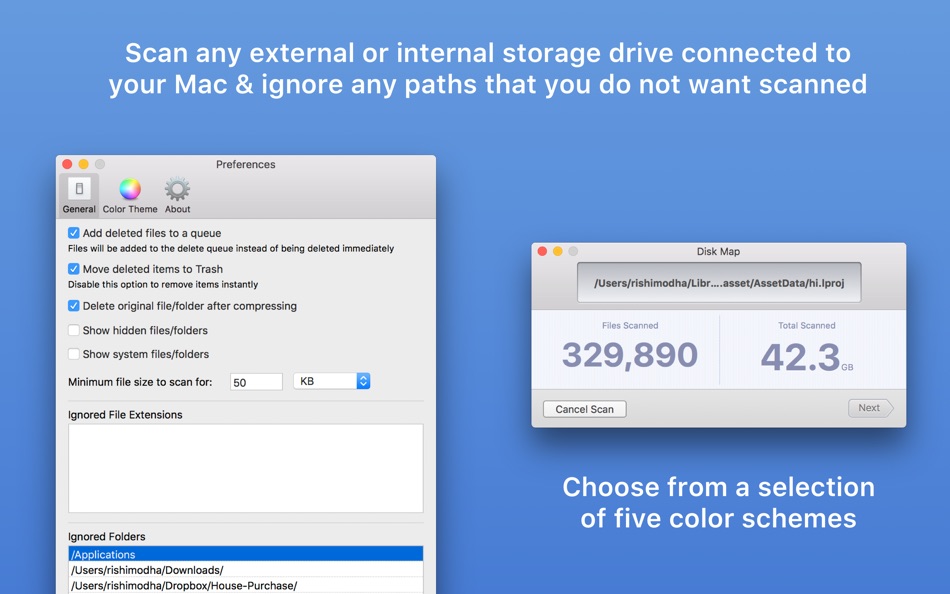The height and width of the screenshot is (594, 950).
Task: Click the Ignored Folders heading
Action: click(107, 536)
